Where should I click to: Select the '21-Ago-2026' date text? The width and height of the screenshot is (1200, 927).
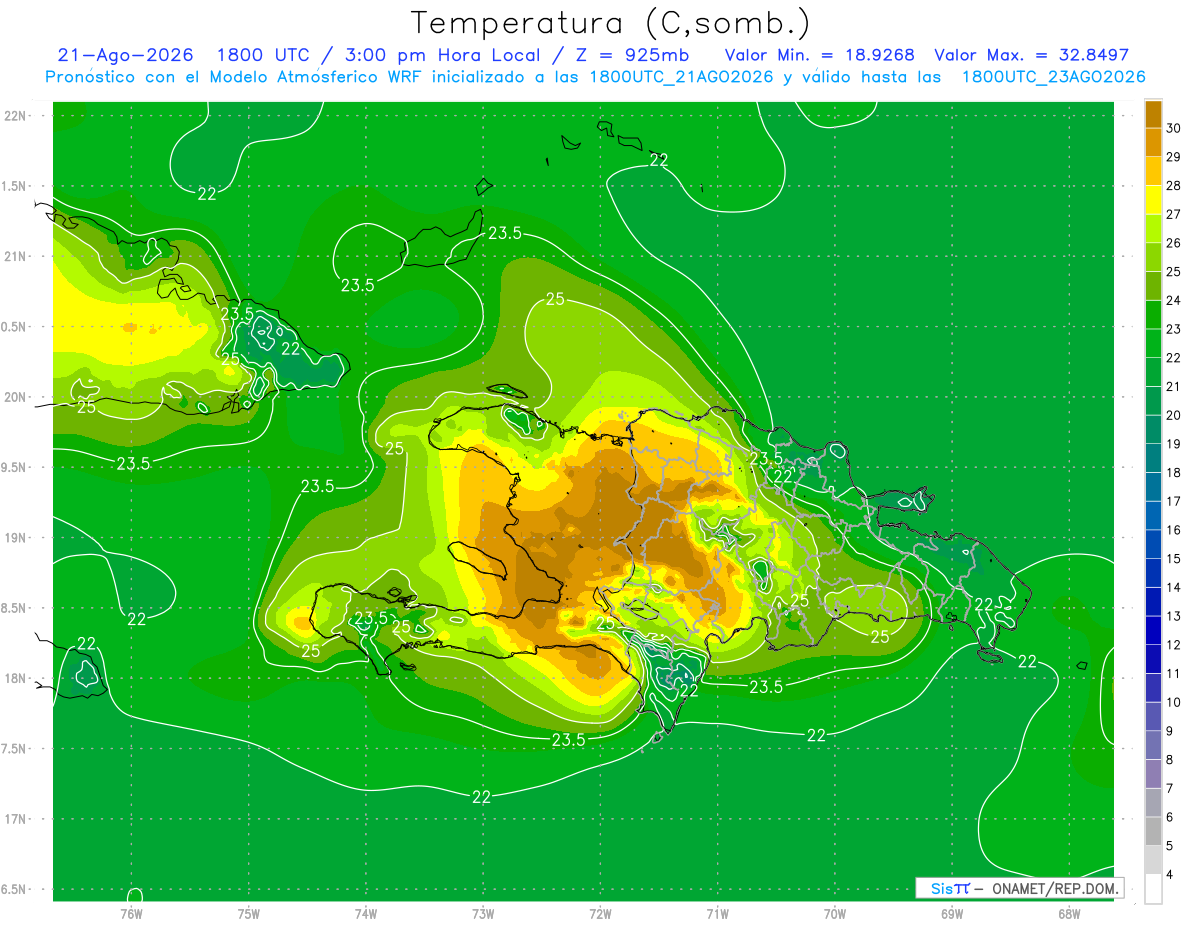[x=125, y=55]
